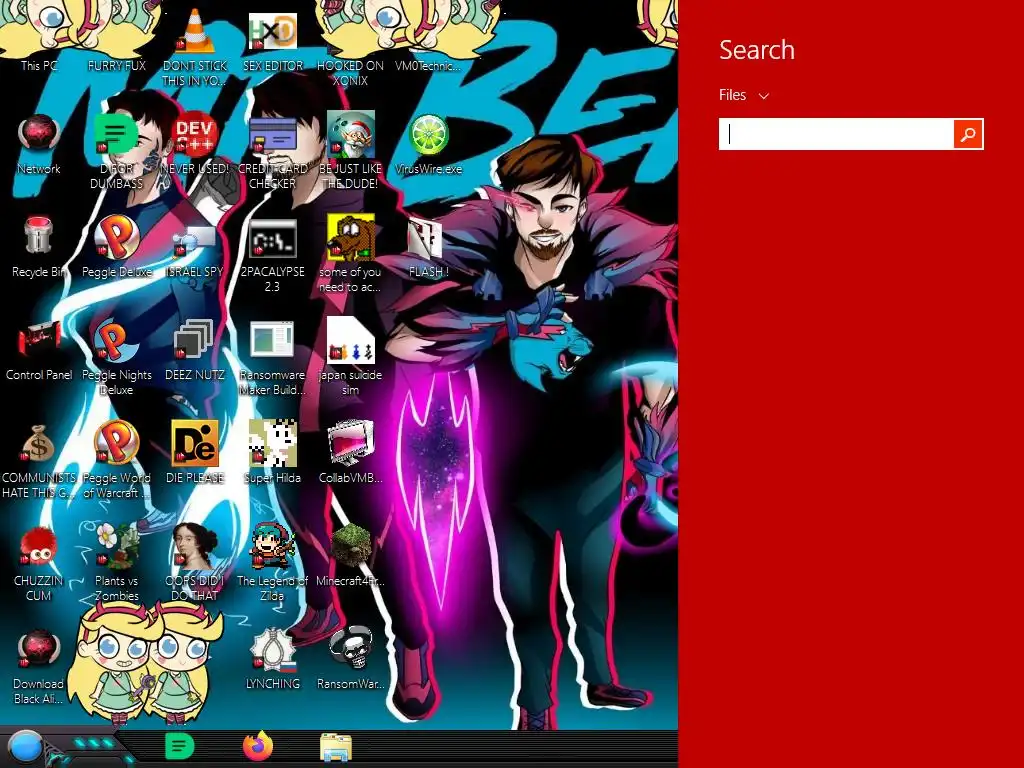Select the CHUZZIN CUM red fuzzball icon
Image resolution: width=1024 pixels, height=768 pixels.
pos(39,563)
